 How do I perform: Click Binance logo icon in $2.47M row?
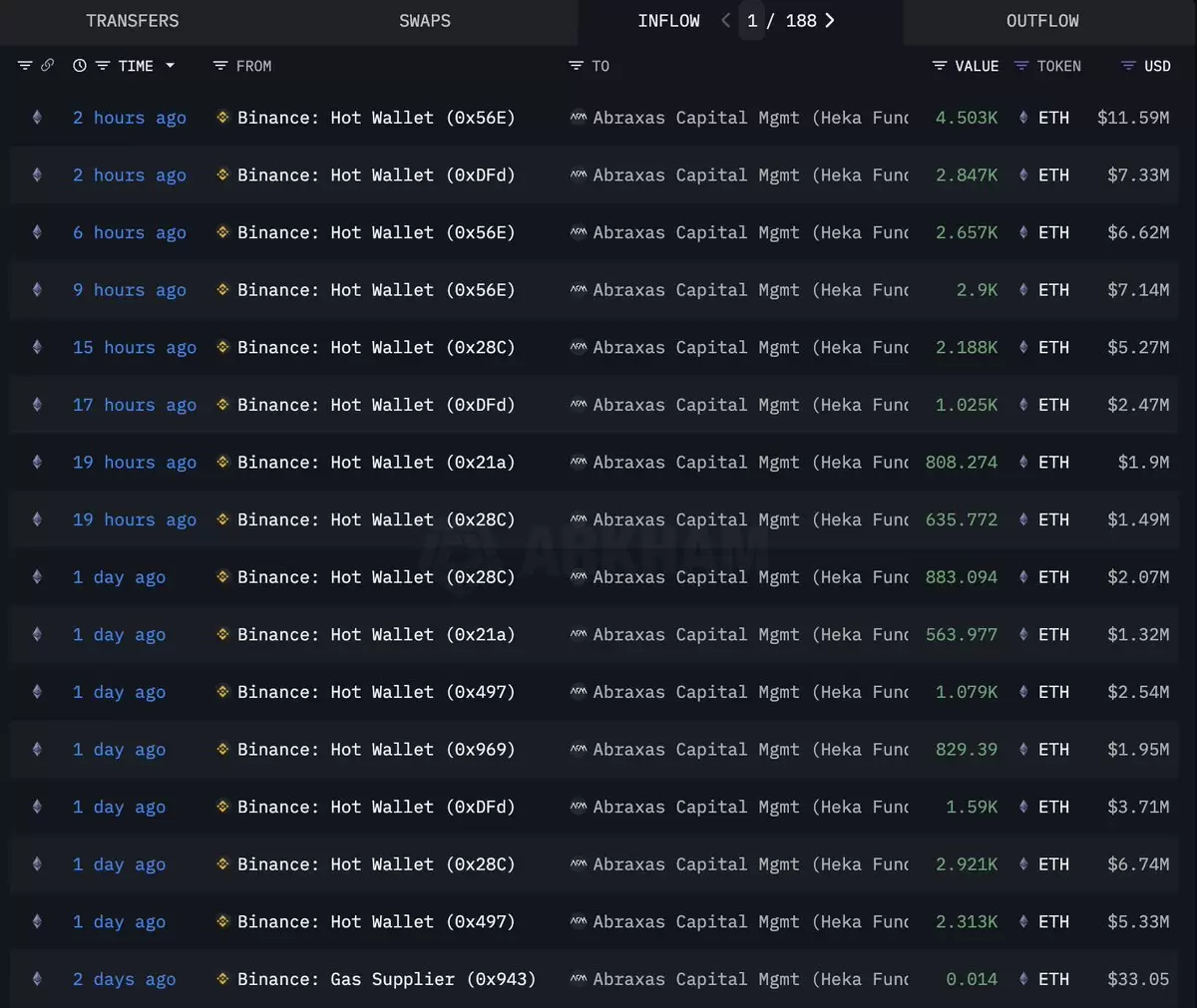[223, 405]
